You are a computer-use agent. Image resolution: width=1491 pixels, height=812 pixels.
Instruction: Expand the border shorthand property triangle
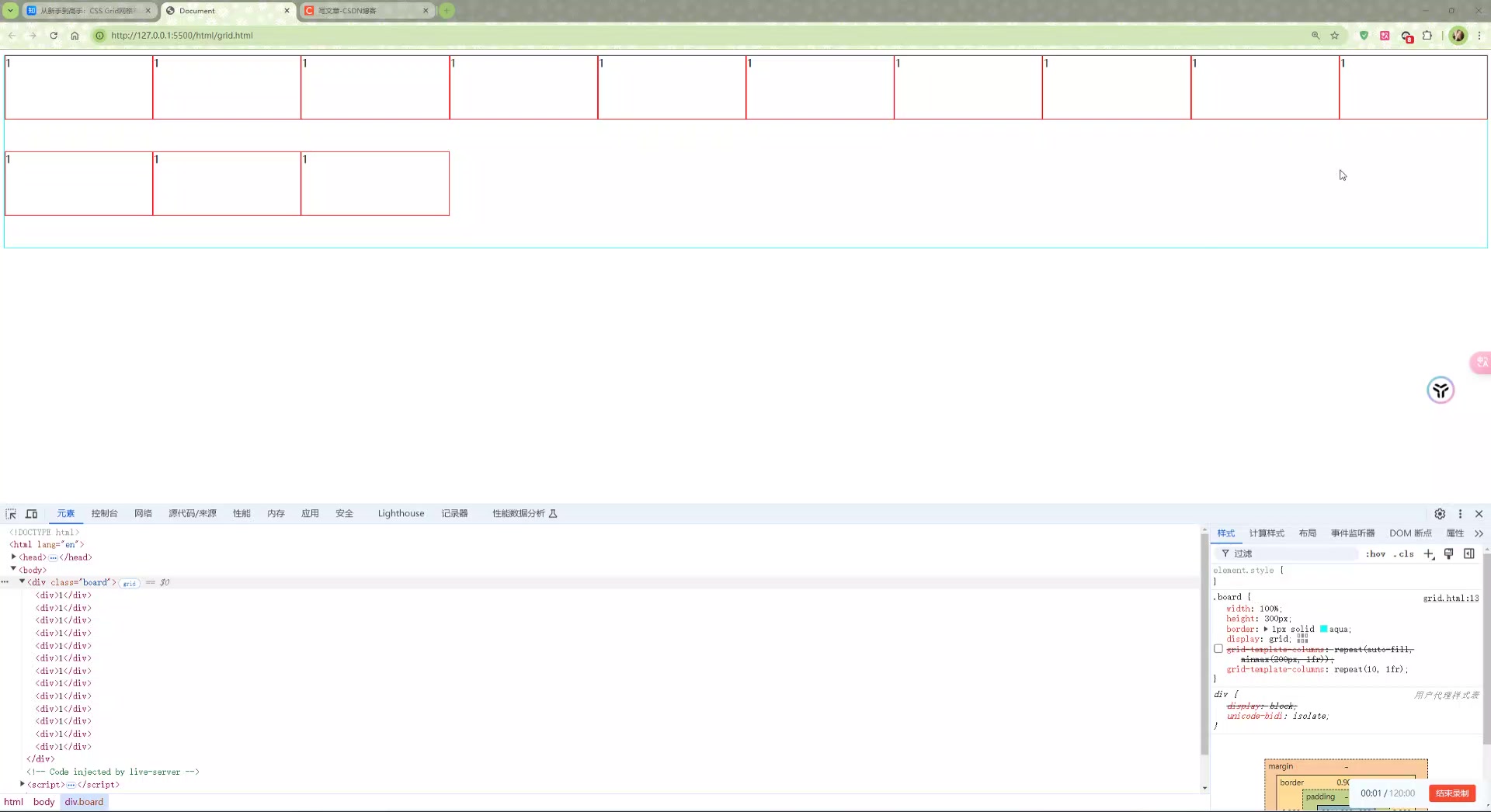click(1266, 629)
